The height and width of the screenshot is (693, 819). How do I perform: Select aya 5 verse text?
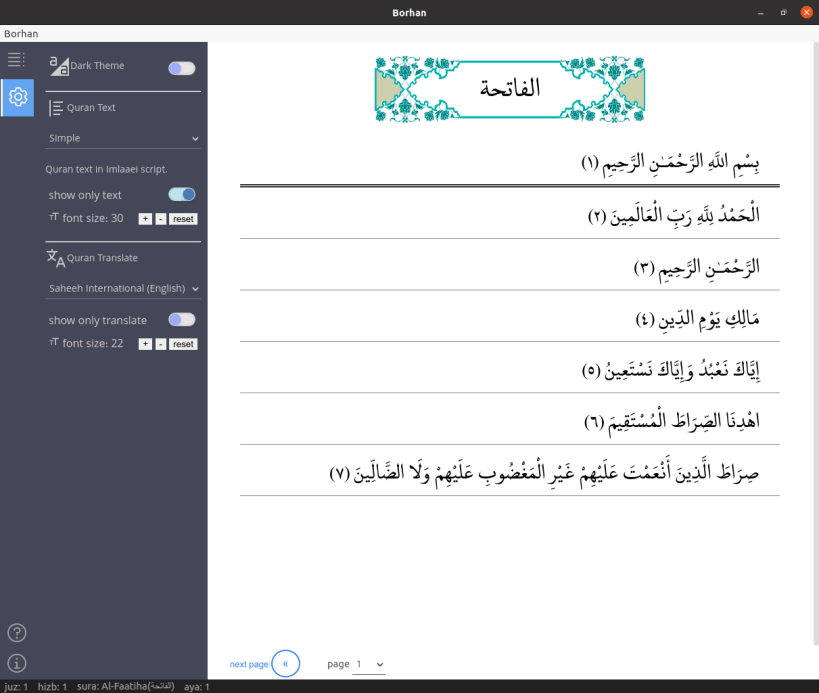(671, 370)
